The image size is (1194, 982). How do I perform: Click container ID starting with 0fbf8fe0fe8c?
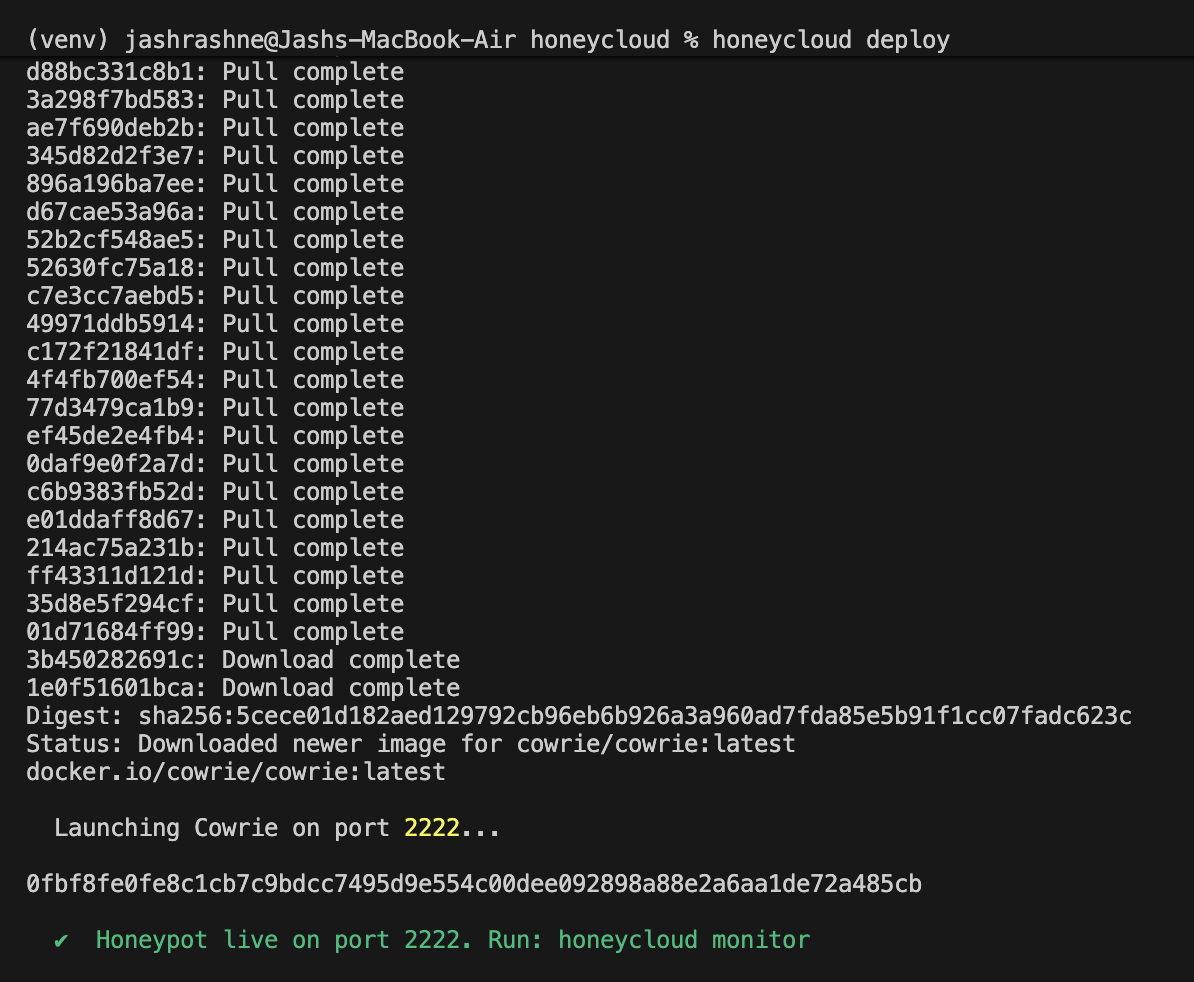tap(474, 884)
